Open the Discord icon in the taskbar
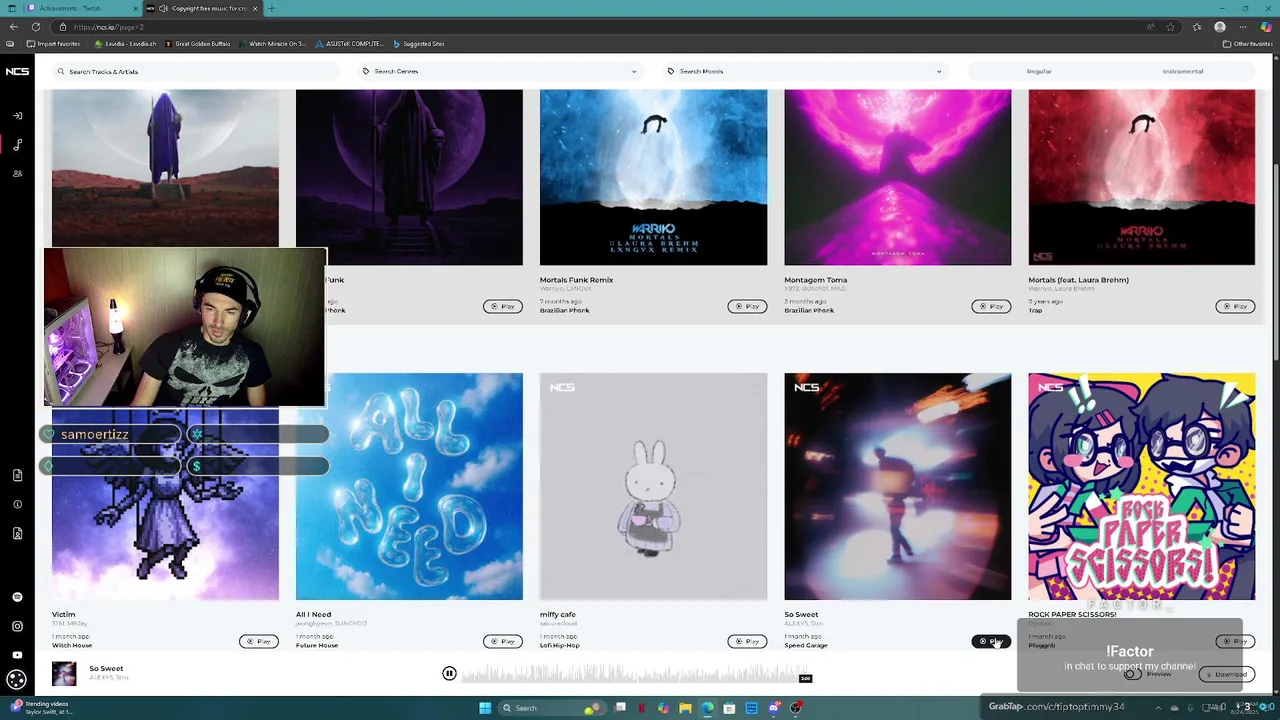Screen dimensions: 1280x720 [774, 708]
